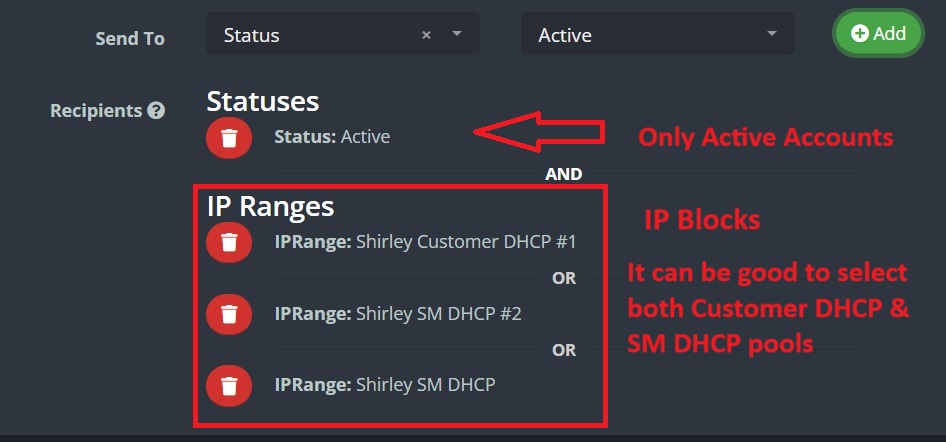Viewport: 946px width, 442px height.
Task: Click trash icon beside Shirley SM DHCP #2
Action: point(229,314)
